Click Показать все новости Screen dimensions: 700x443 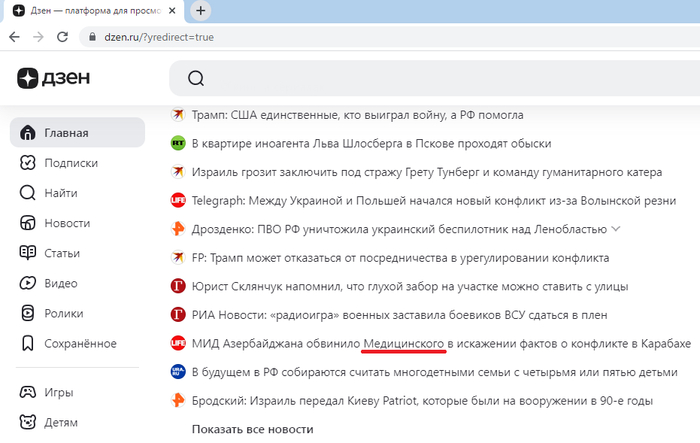tap(253, 429)
